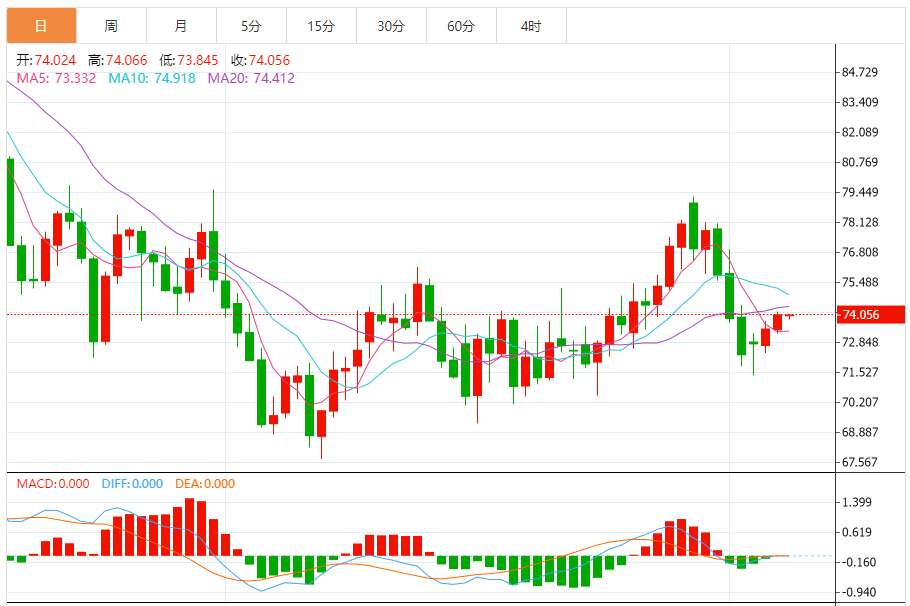Click the 71.527 price axis label
This screenshot has height=606, width=910.
[x=860, y=372]
